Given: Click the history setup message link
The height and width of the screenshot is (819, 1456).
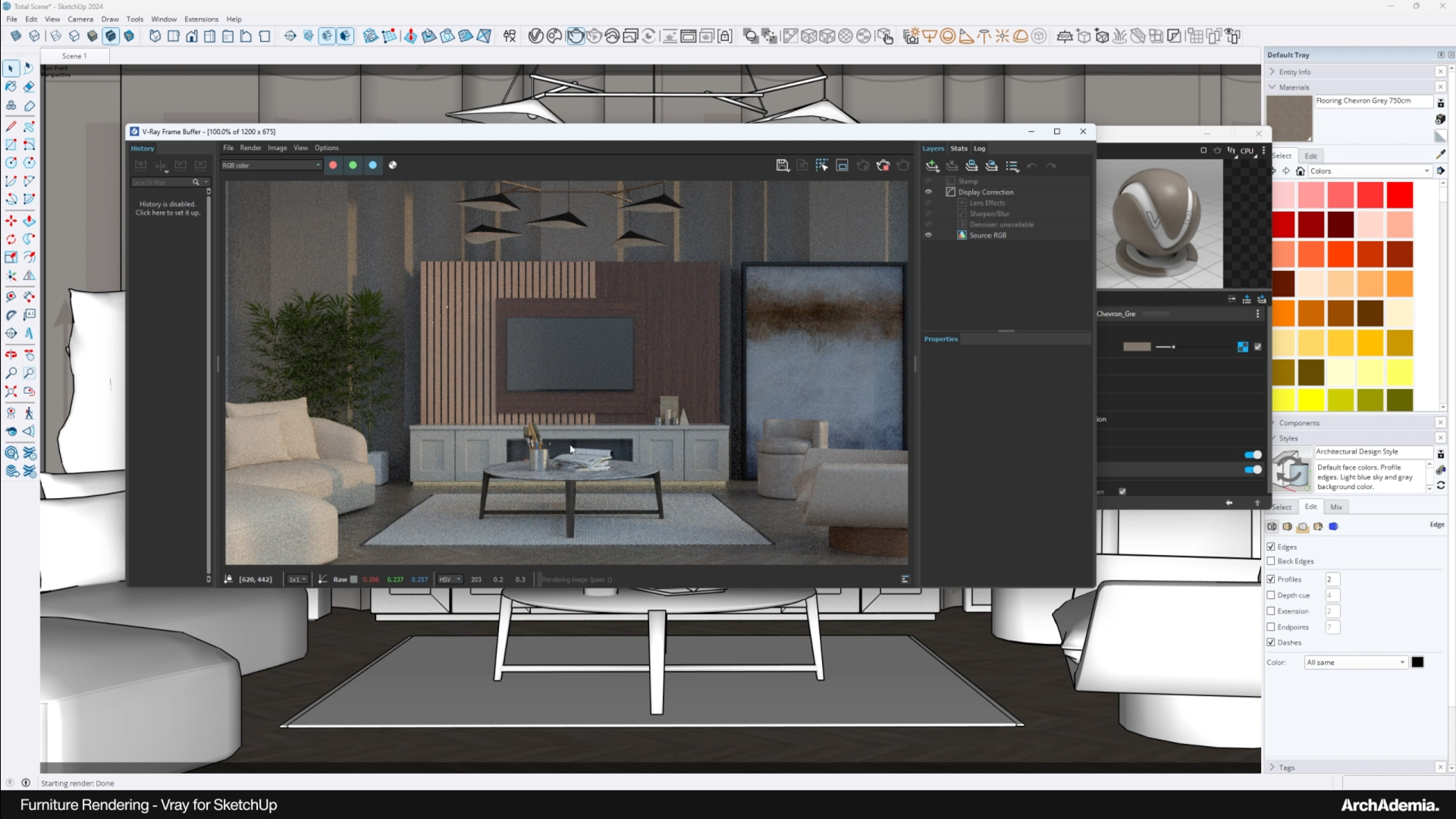Looking at the screenshot, I should coord(168,213).
